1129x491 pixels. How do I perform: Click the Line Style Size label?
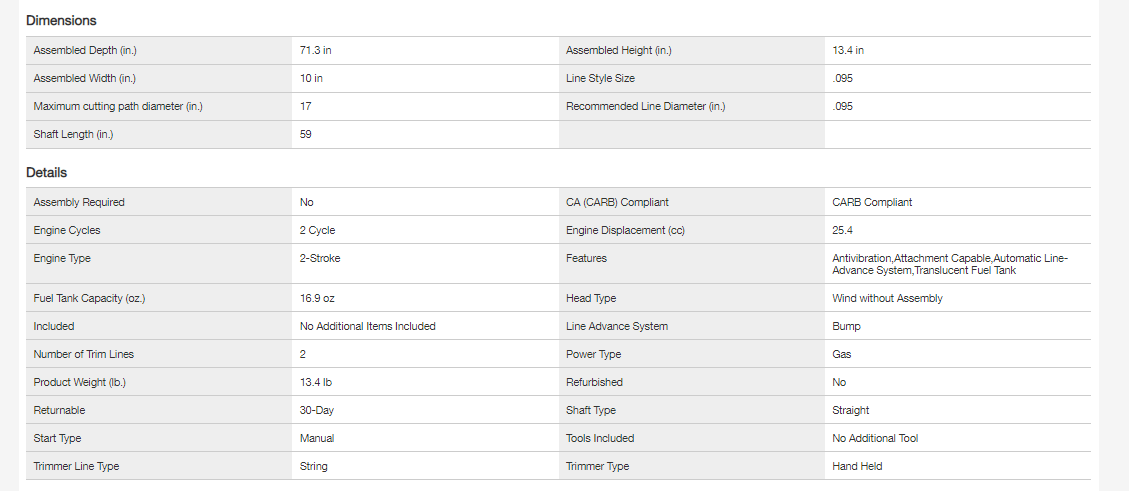tap(600, 79)
